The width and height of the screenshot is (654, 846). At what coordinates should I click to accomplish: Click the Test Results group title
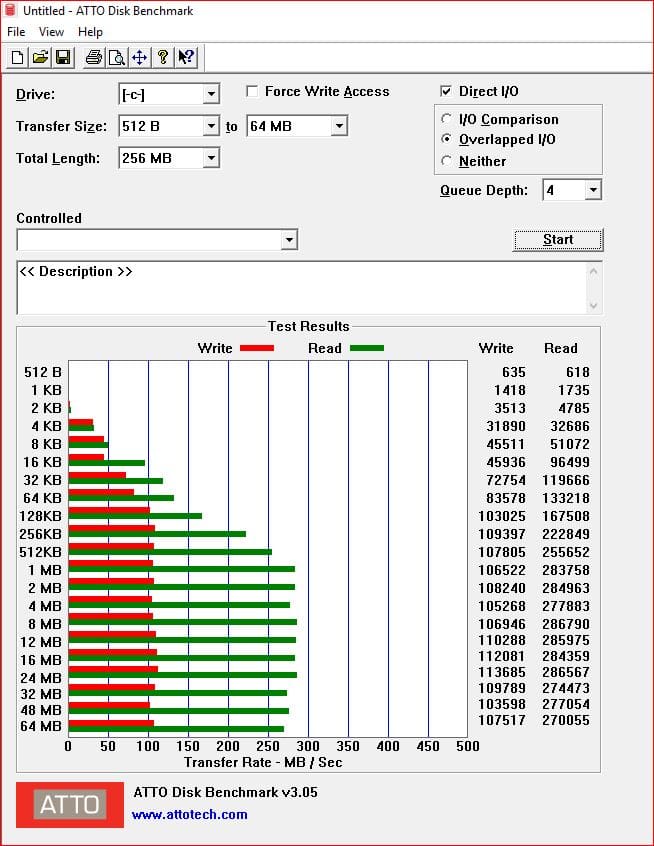[309, 326]
